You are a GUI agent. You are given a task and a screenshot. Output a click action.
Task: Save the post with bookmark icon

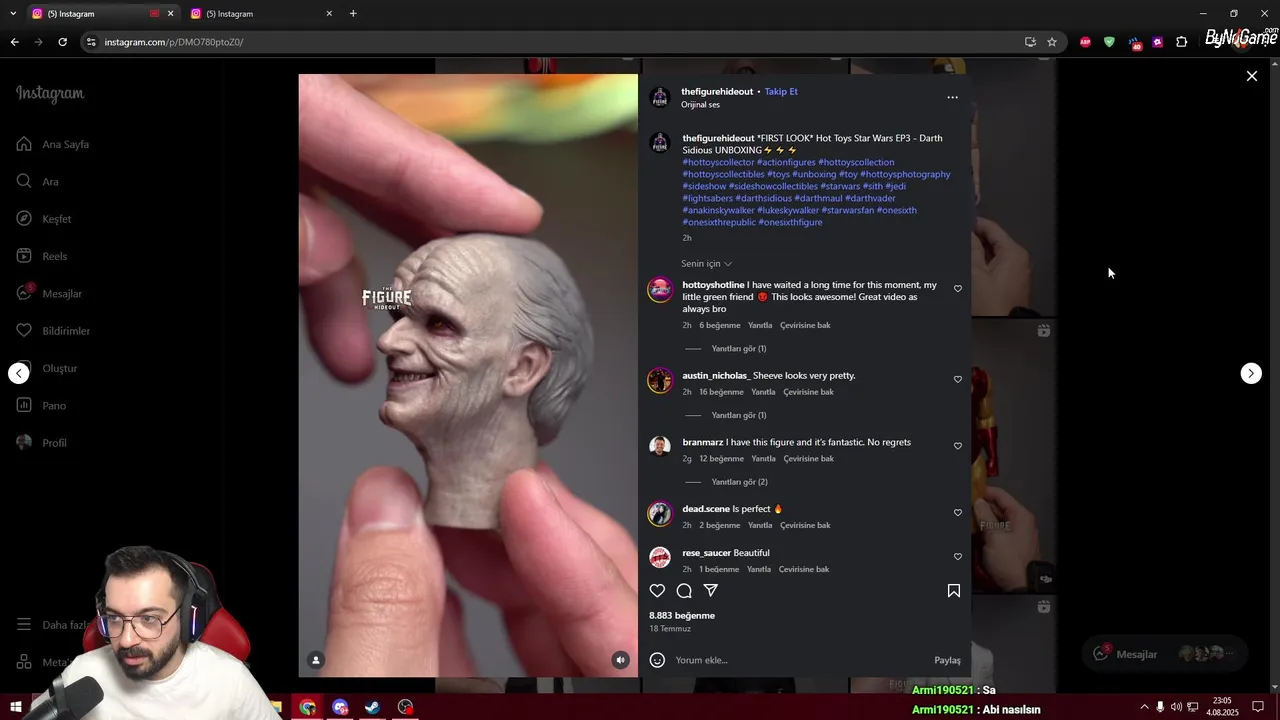954,591
